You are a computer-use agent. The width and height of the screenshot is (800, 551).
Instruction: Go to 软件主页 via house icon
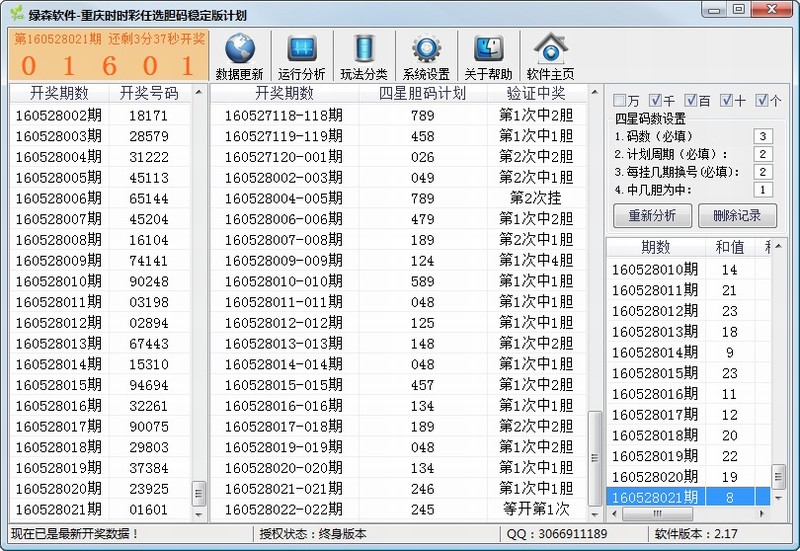point(550,50)
